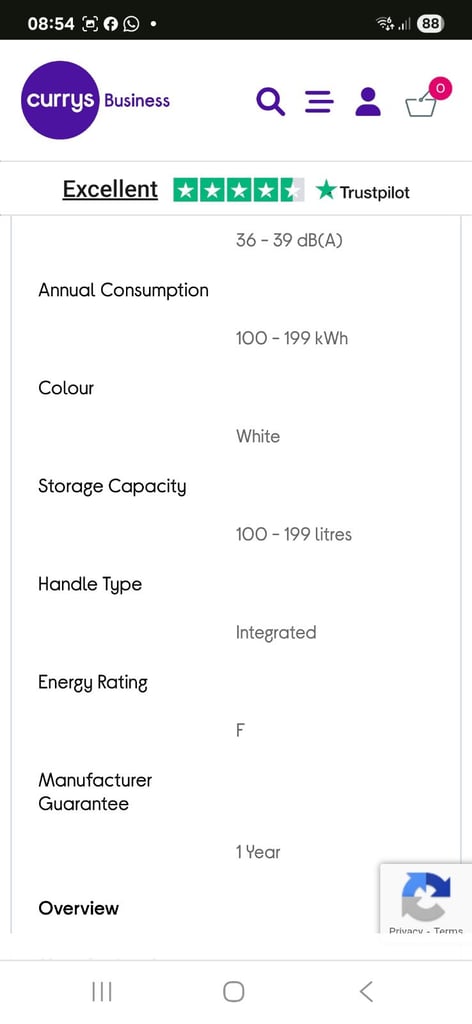This screenshot has height=1024, width=472.
Task: Click the reCAPTCHA badge icon
Action: click(x=426, y=897)
